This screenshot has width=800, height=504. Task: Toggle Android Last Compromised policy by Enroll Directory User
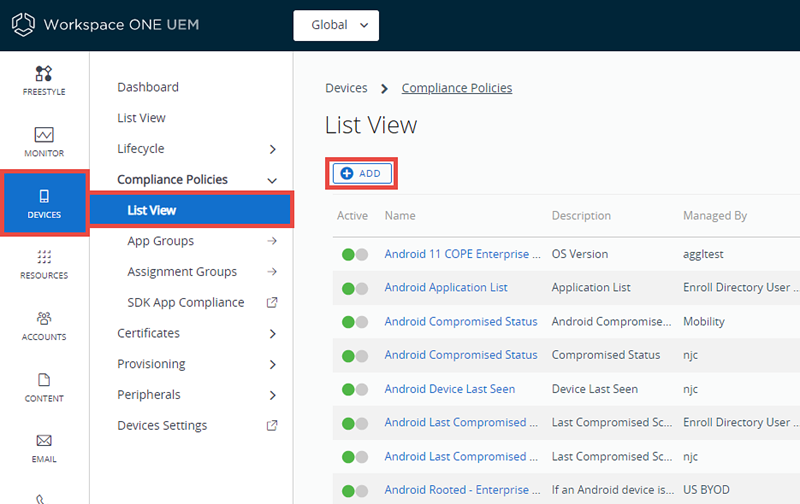coord(355,423)
